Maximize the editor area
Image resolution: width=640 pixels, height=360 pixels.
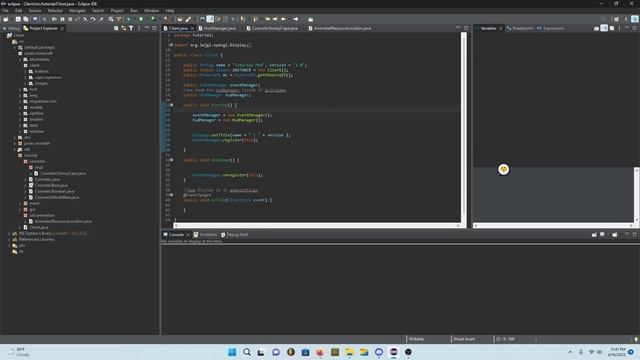pos(466,28)
